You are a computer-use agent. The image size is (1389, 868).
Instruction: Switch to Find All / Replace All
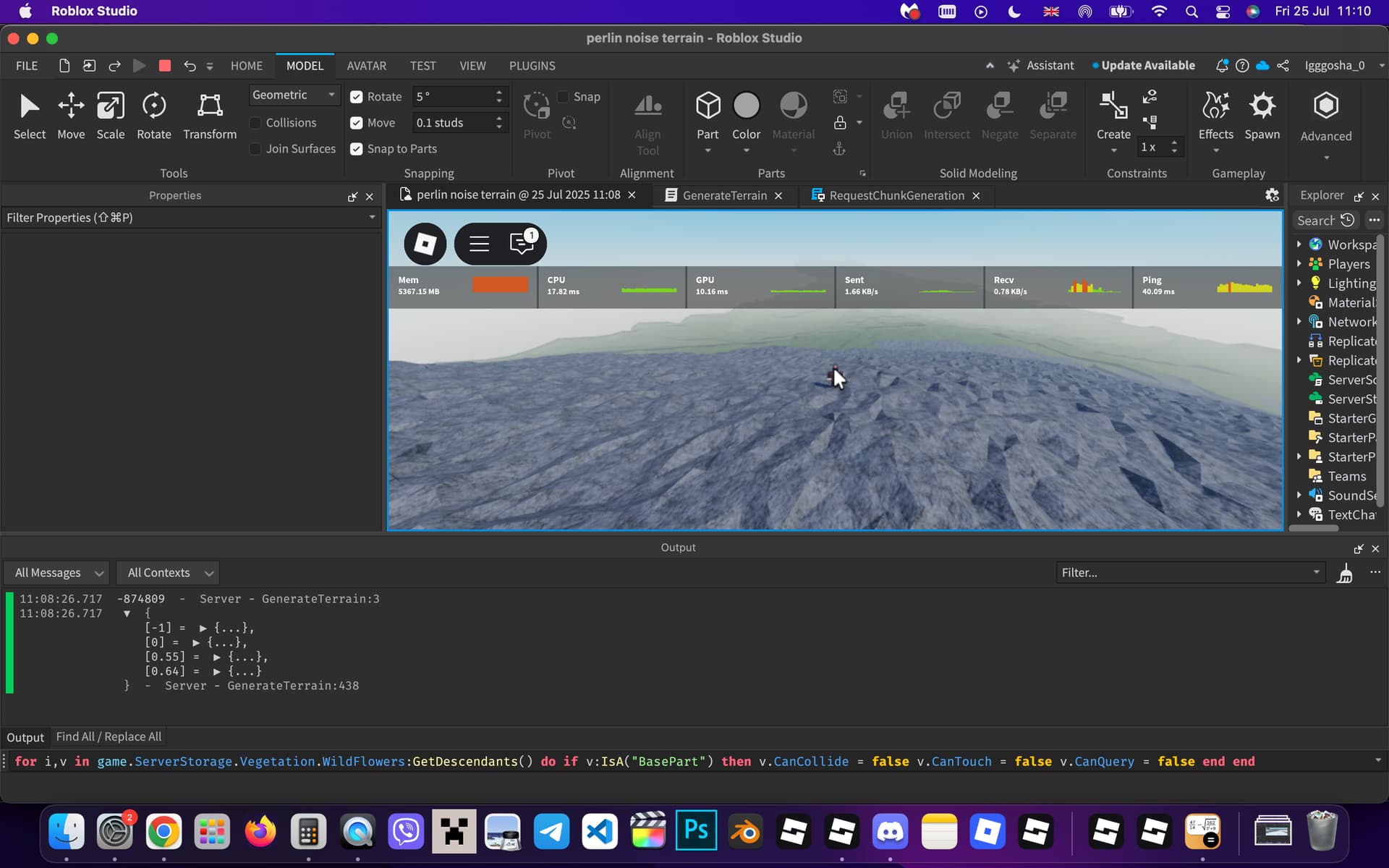109,736
